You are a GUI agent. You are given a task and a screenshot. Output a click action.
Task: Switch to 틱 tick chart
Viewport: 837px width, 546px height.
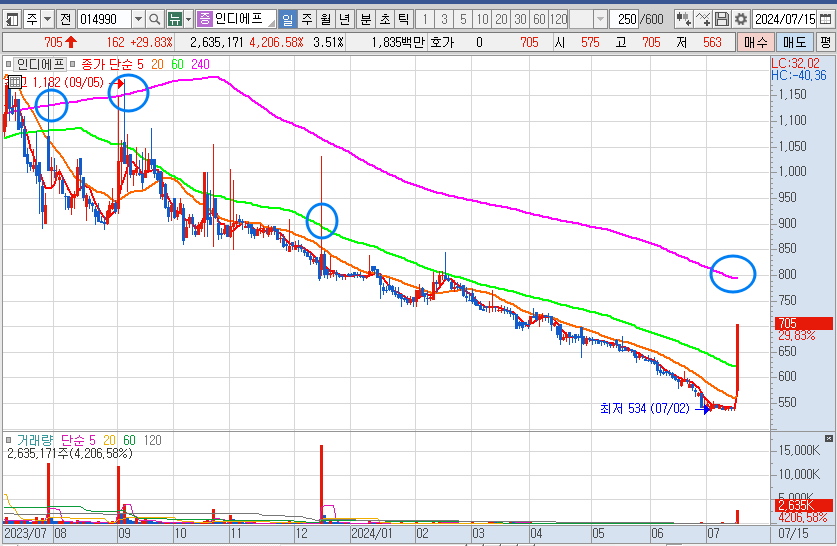pyautogui.click(x=404, y=20)
